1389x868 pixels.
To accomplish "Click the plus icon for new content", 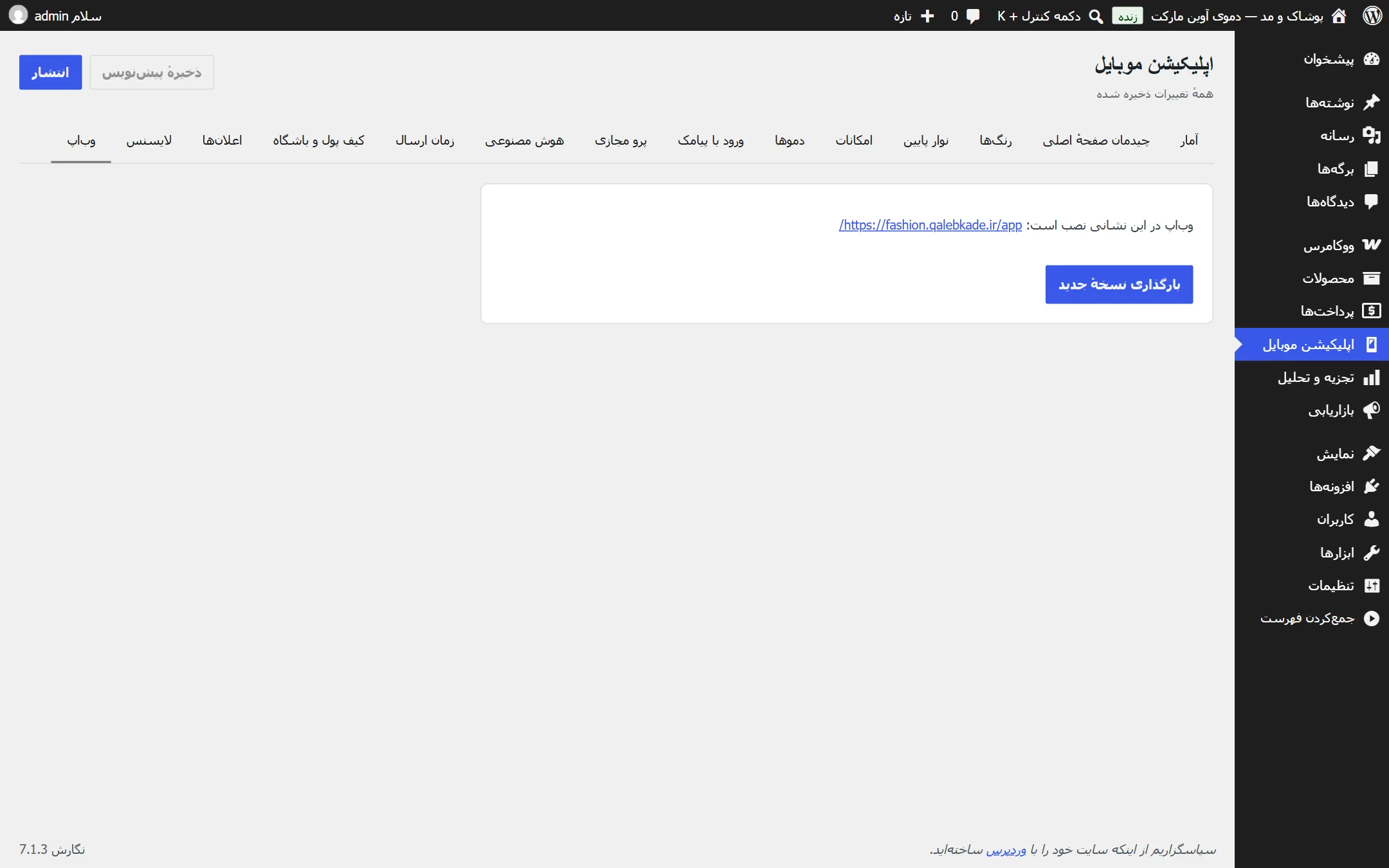I will [x=927, y=16].
